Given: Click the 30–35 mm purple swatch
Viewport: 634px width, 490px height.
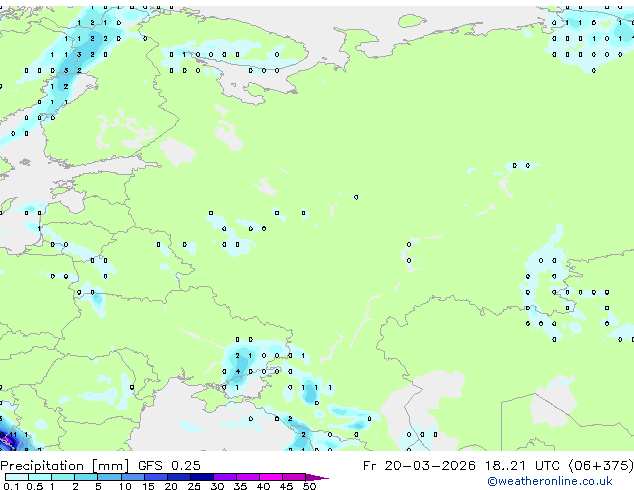Looking at the screenshot, I should 224,477.
